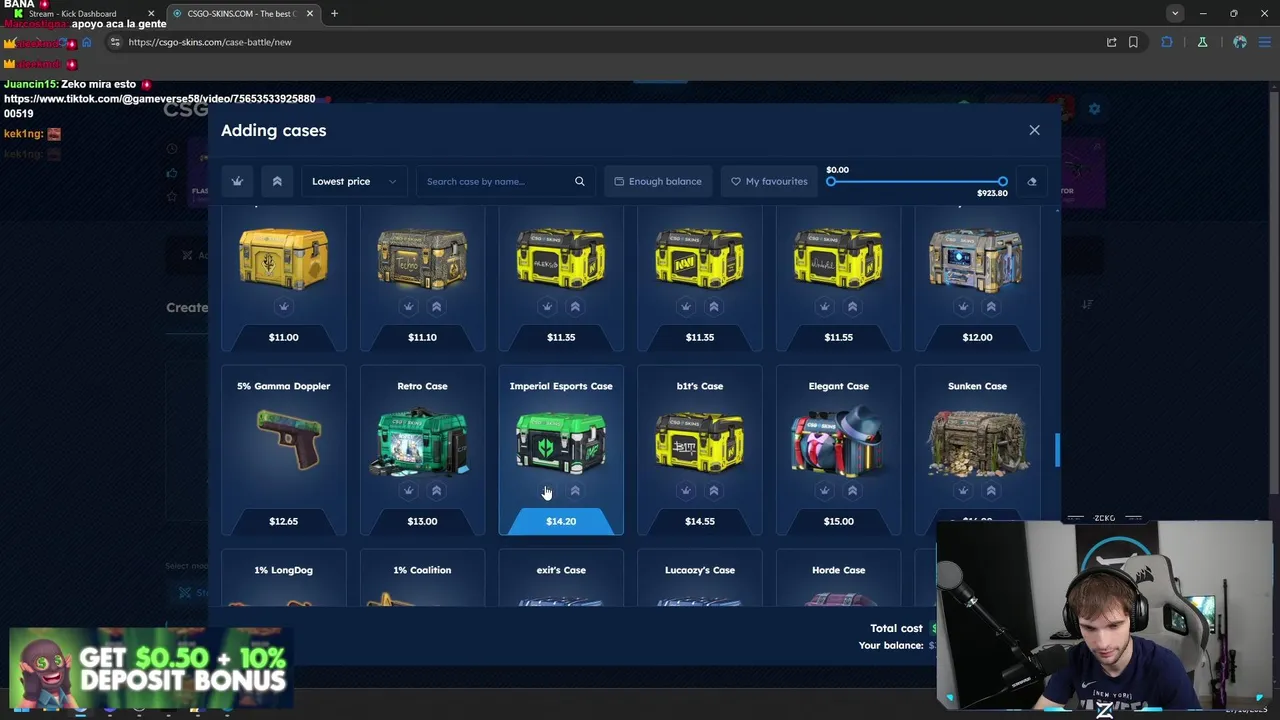1280x720 pixels.
Task: Add the Imperial Esports Case at $14.20
Action: pos(561,521)
